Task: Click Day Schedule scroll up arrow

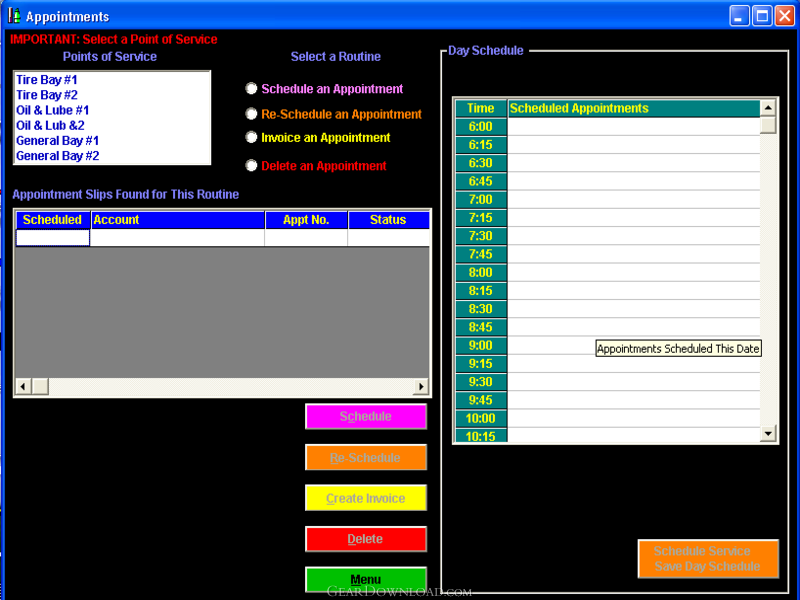Action: pyautogui.click(x=768, y=108)
